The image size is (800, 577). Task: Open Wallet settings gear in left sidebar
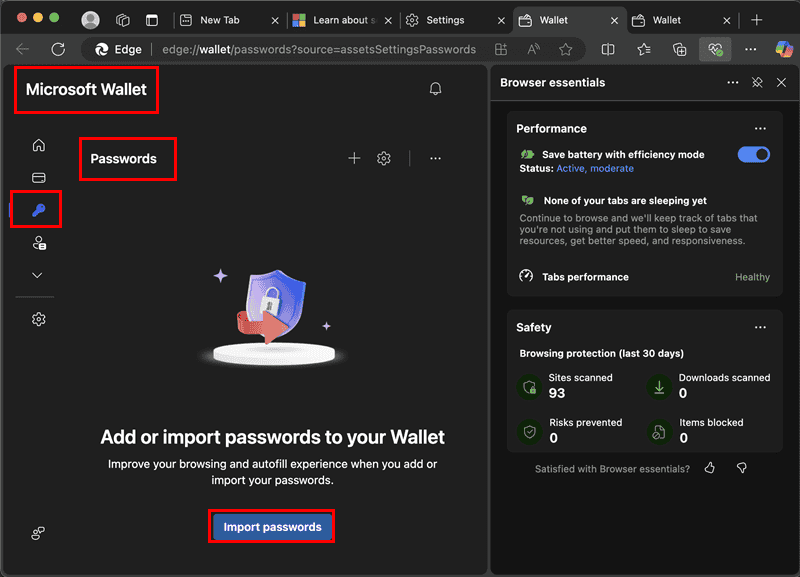(x=39, y=319)
